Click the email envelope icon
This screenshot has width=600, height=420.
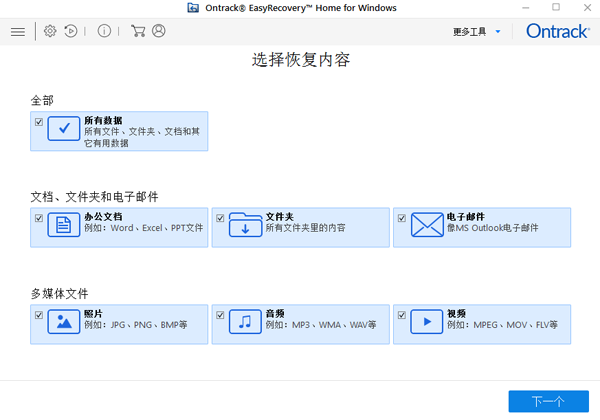tap(427, 226)
